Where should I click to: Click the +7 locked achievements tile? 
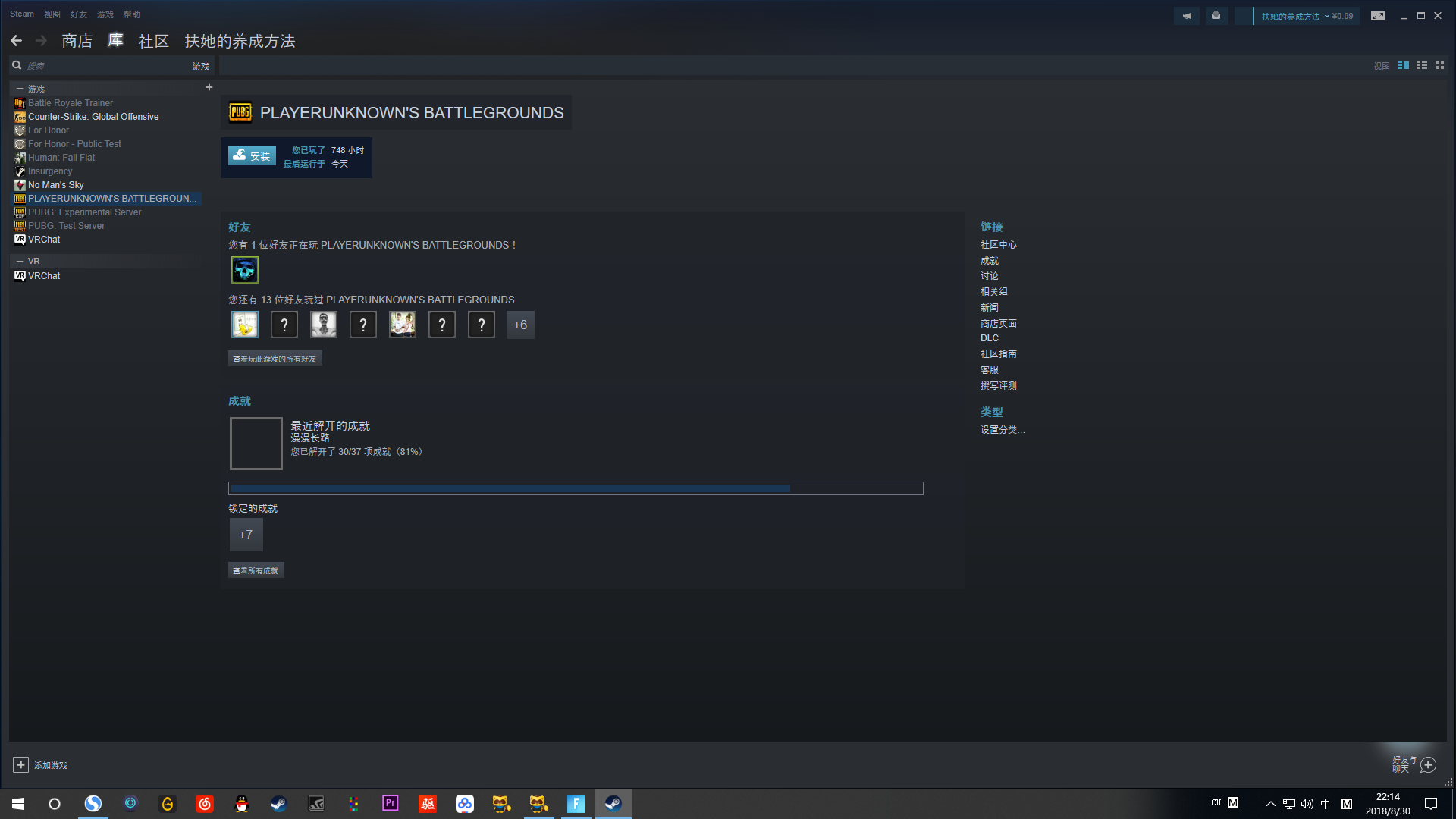[246, 535]
